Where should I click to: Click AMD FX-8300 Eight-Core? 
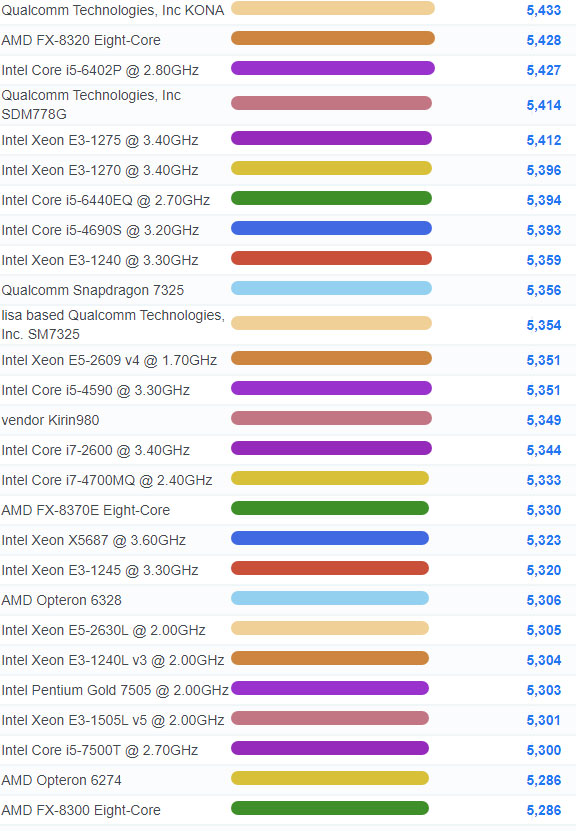81,810
